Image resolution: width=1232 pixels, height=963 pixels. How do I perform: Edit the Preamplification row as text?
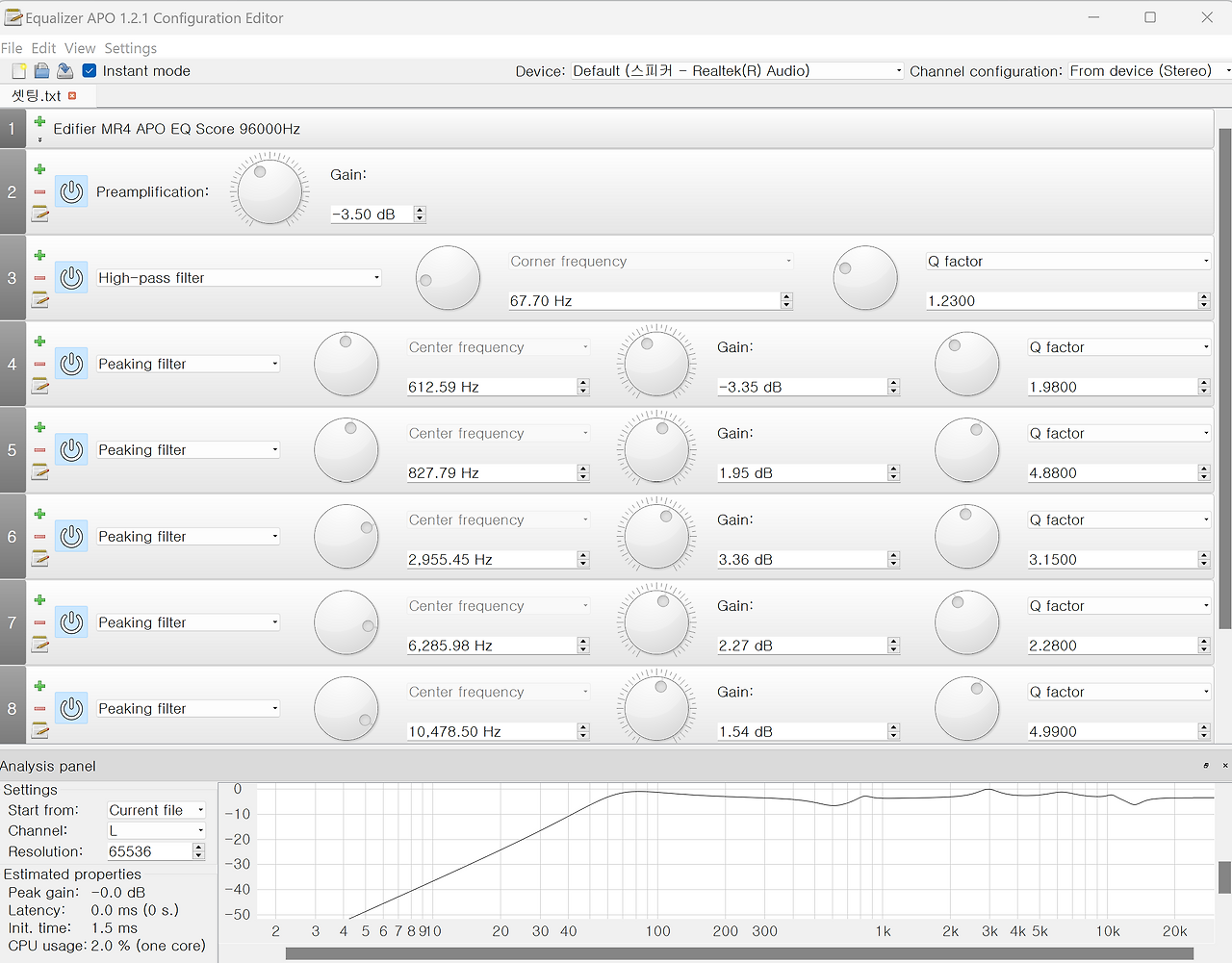39,215
